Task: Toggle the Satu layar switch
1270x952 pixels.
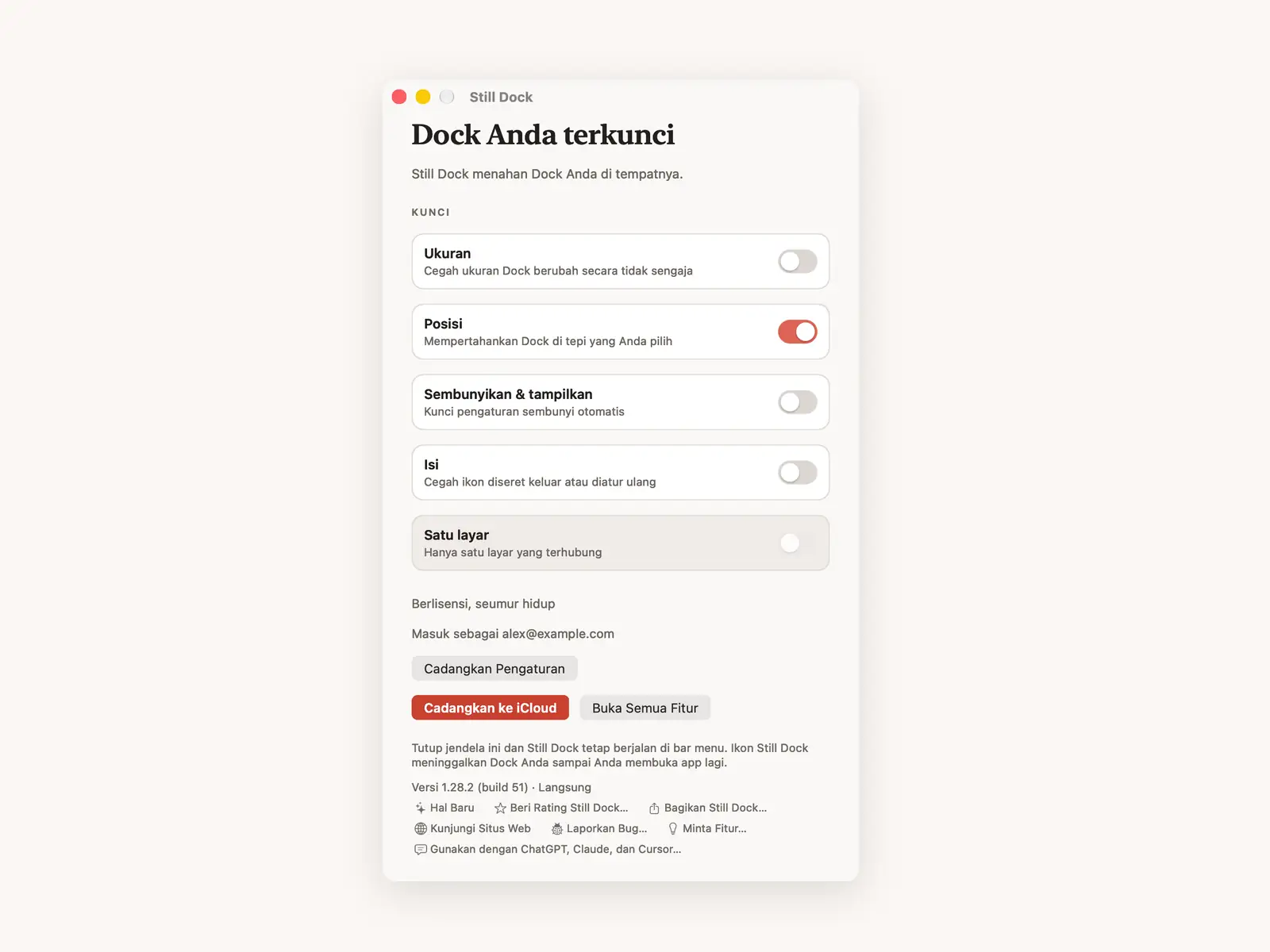Action: [x=798, y=543]
